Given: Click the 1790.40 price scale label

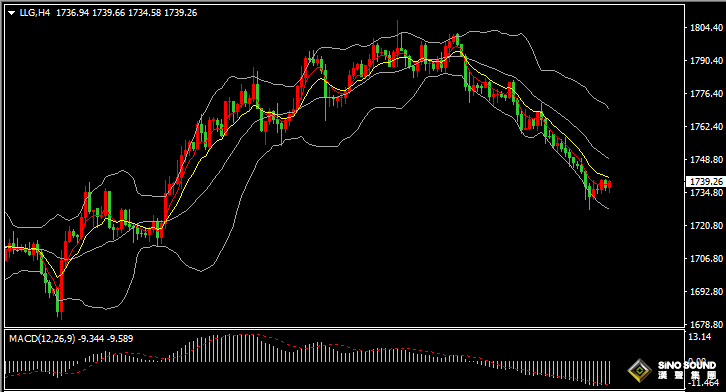Looking at the screenshot, I should (706, 61).
